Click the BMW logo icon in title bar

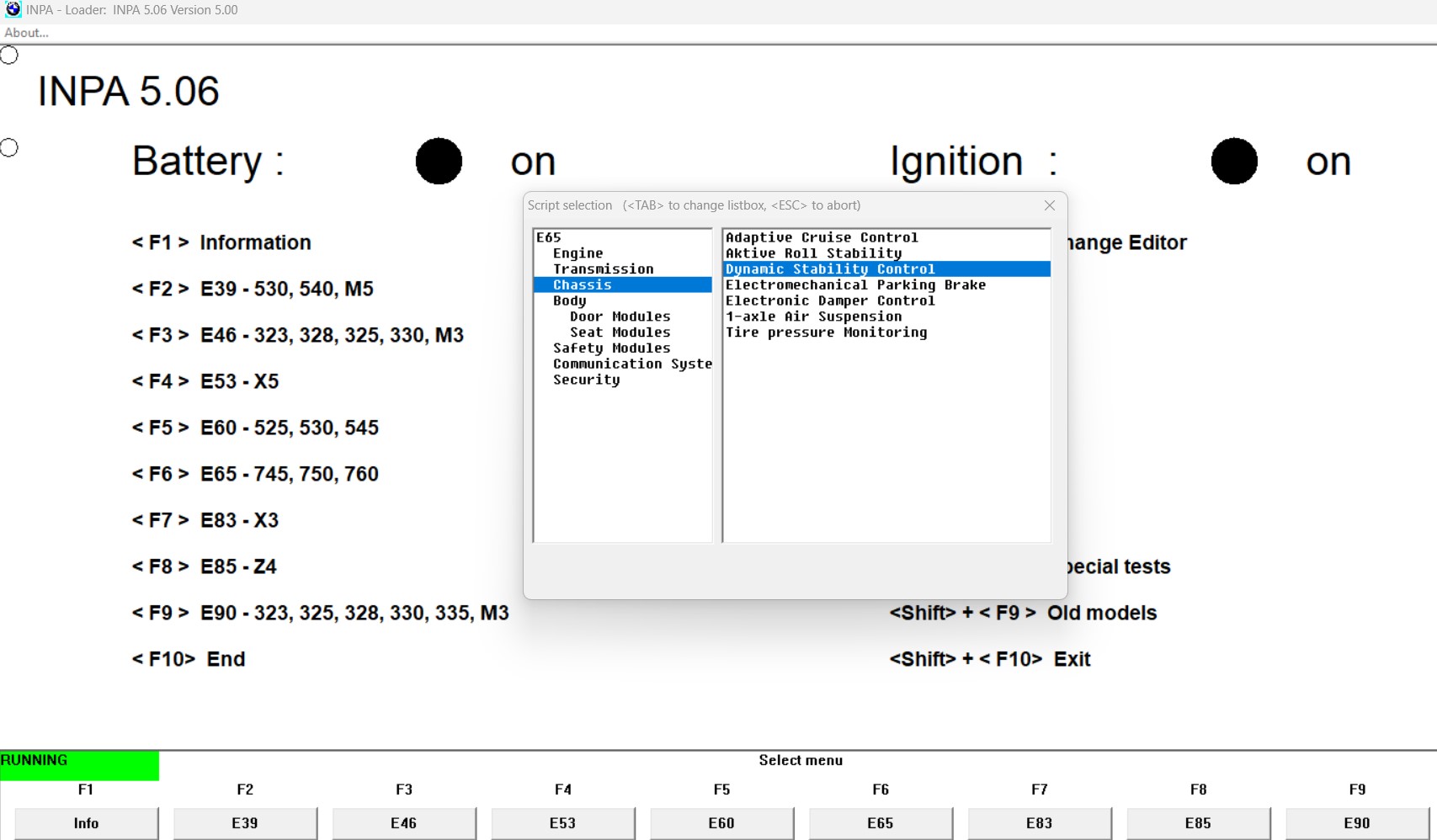coord(13,9)
